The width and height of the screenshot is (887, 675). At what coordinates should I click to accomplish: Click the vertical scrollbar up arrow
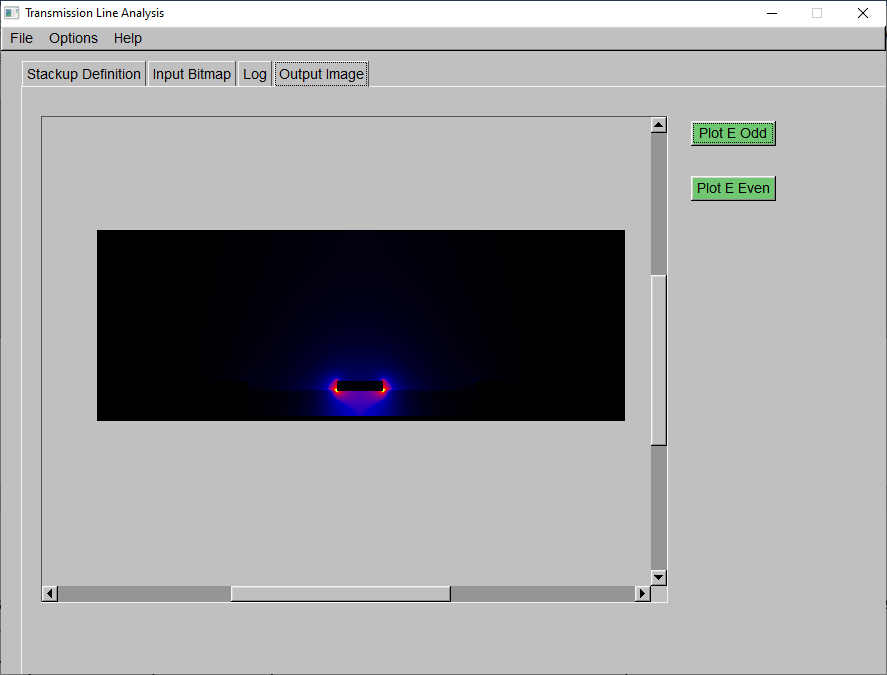[x=658, y=125]
